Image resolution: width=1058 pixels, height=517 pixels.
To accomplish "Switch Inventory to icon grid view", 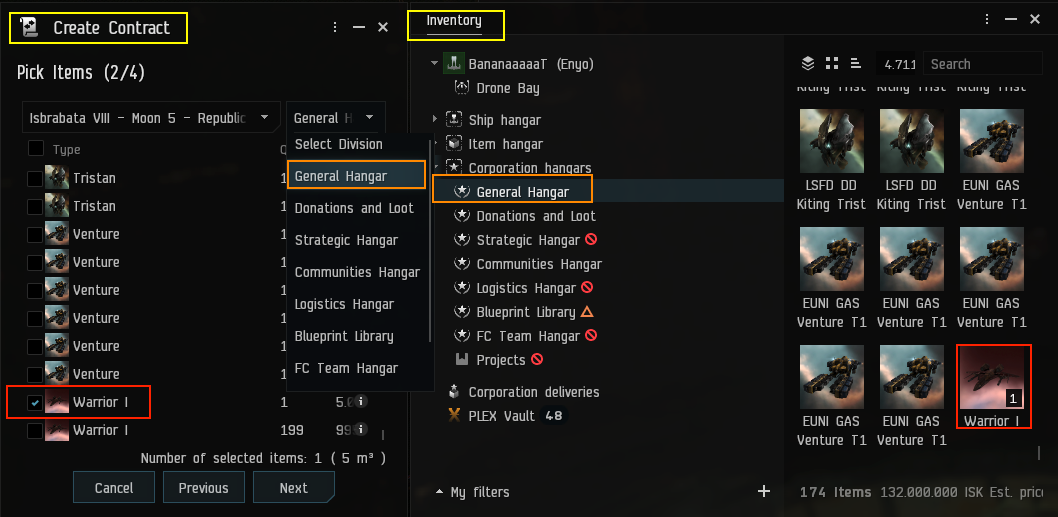I will coord(832,64).
